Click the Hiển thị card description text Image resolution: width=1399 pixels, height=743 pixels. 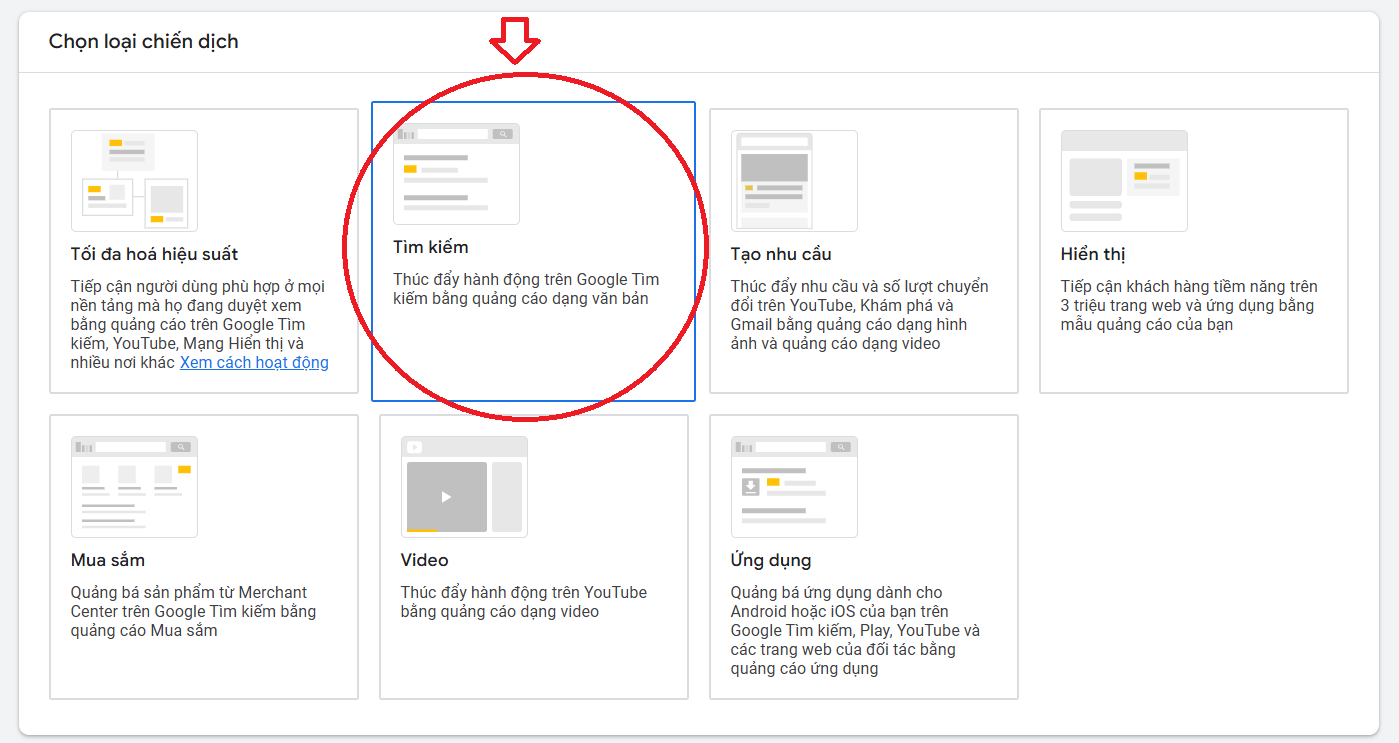point(1190,305)
